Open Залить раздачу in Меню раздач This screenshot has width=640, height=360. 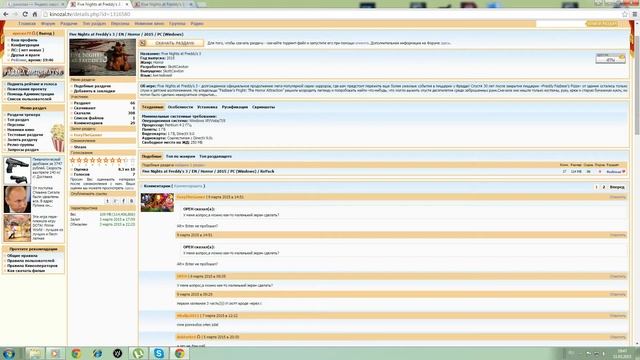point(22,140)
